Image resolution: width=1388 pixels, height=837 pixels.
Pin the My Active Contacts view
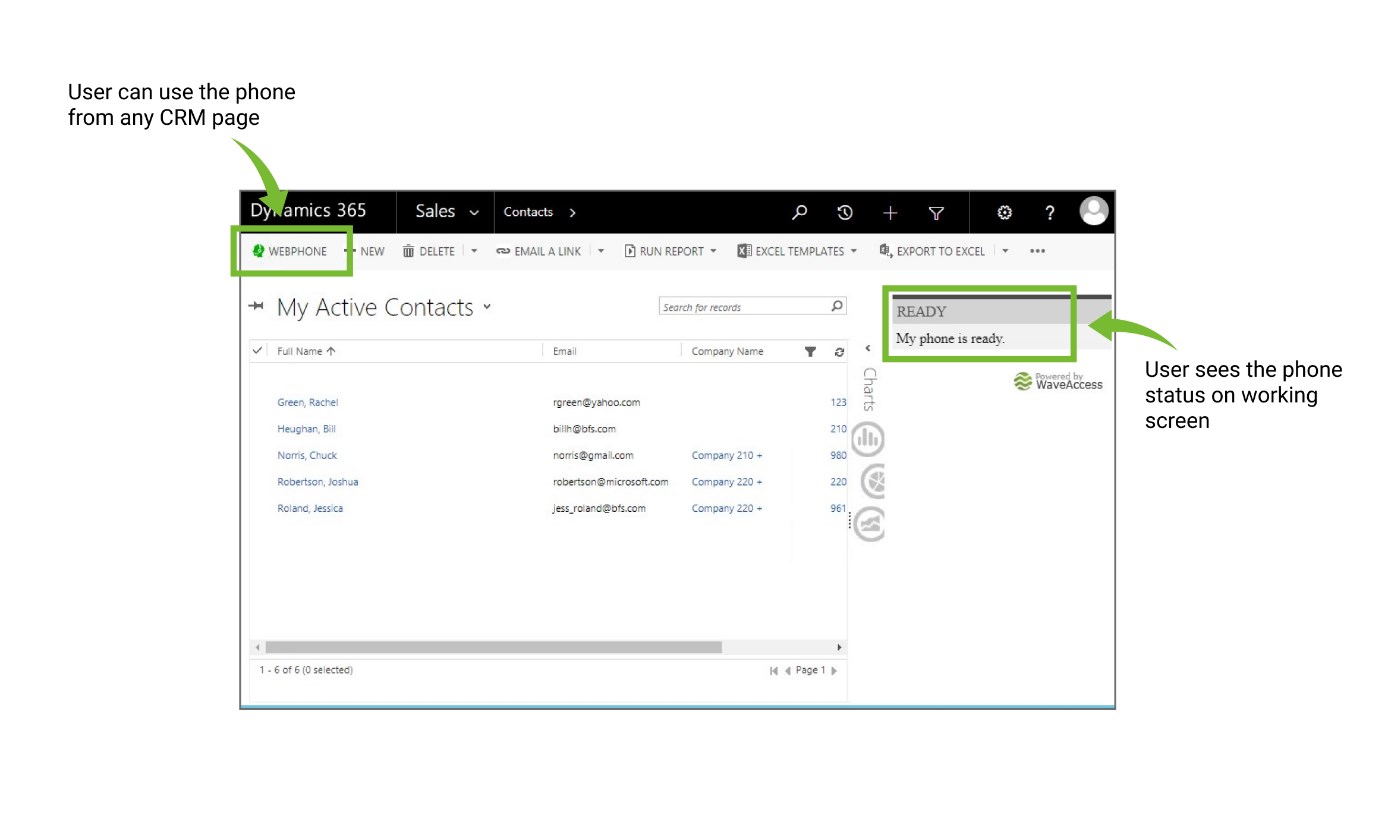256,306
